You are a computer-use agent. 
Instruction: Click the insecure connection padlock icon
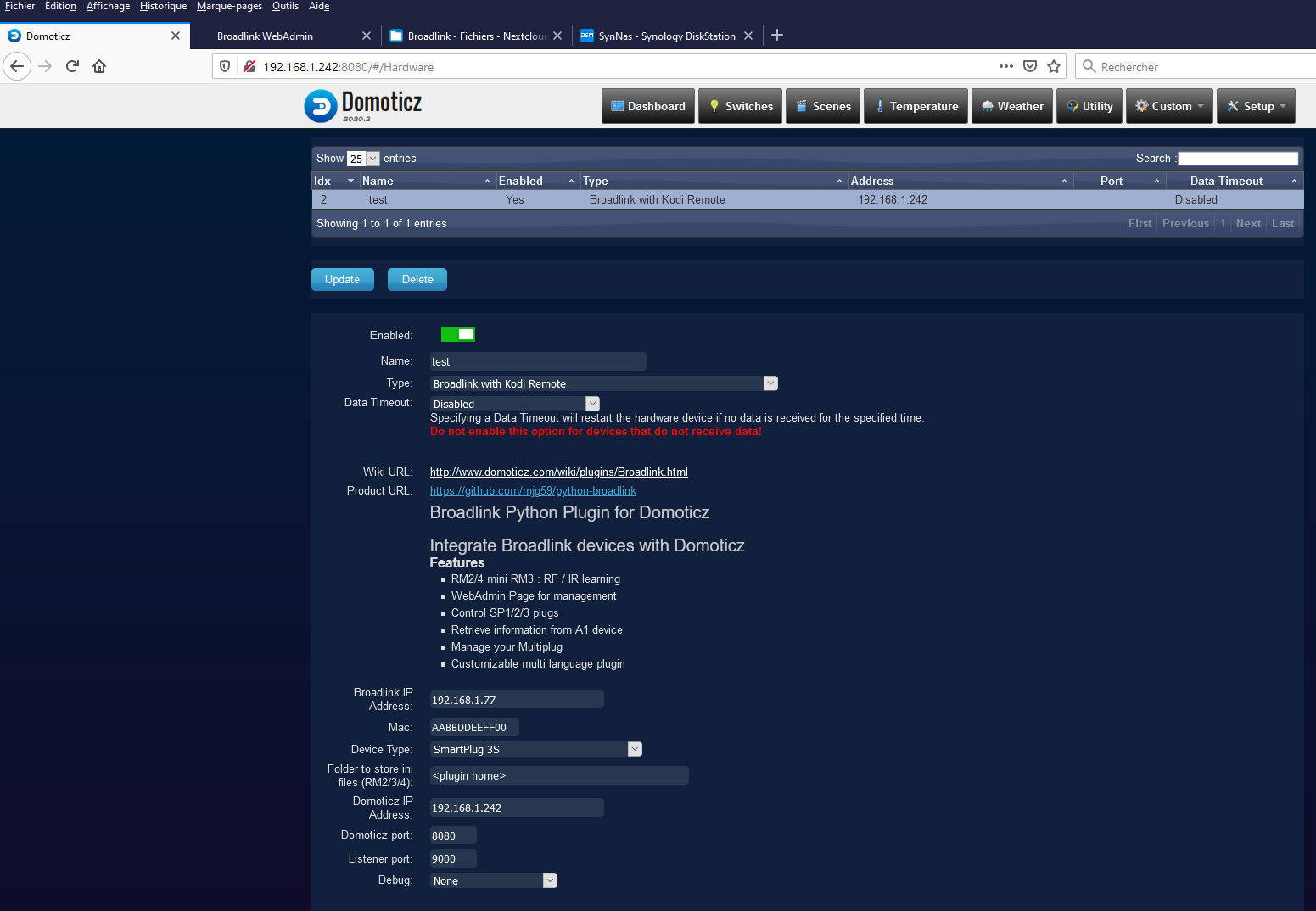[249, 66]
